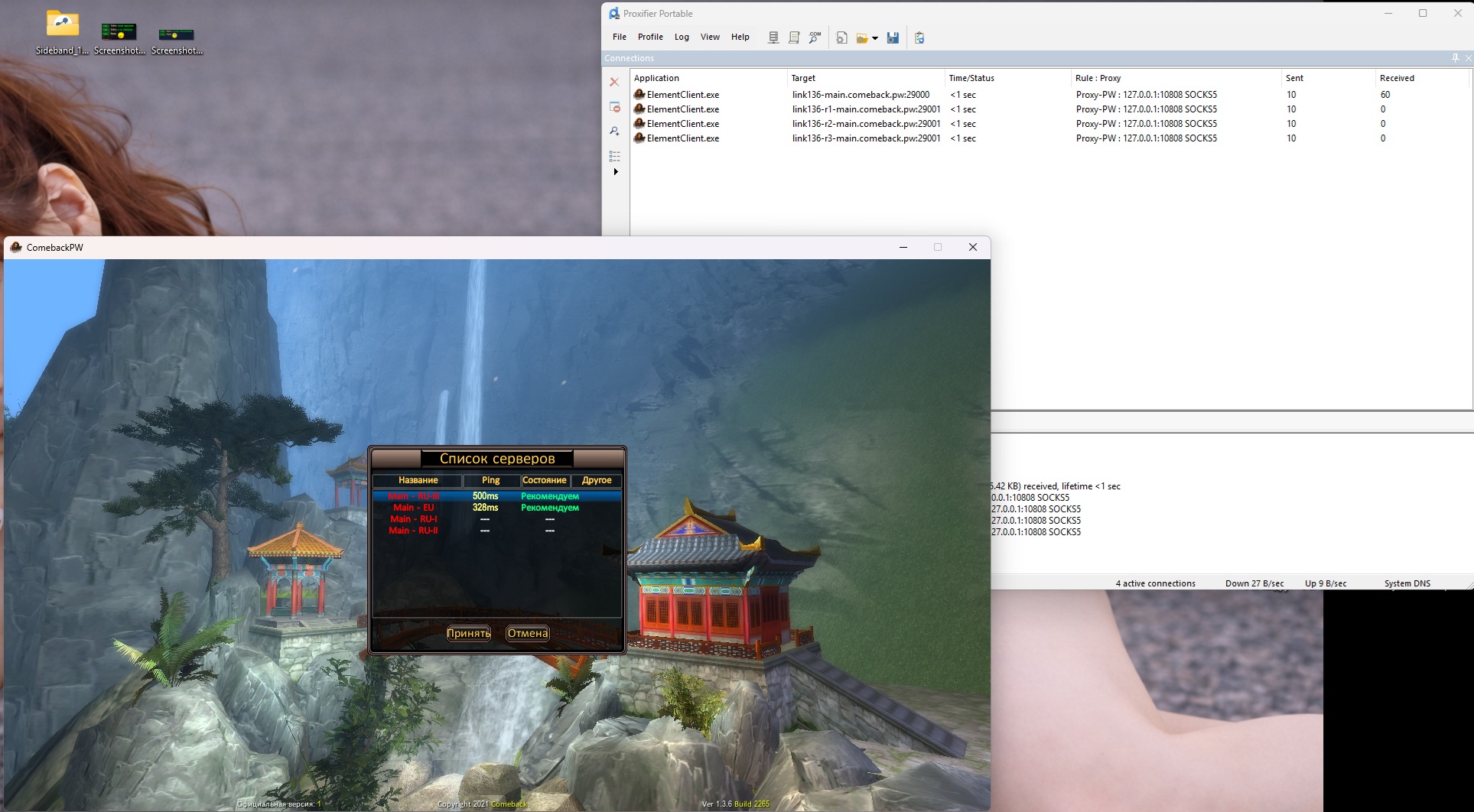1474x812 pixels.
Task: Select the Main - RU-I server row
Action: [x=497, y=519]
